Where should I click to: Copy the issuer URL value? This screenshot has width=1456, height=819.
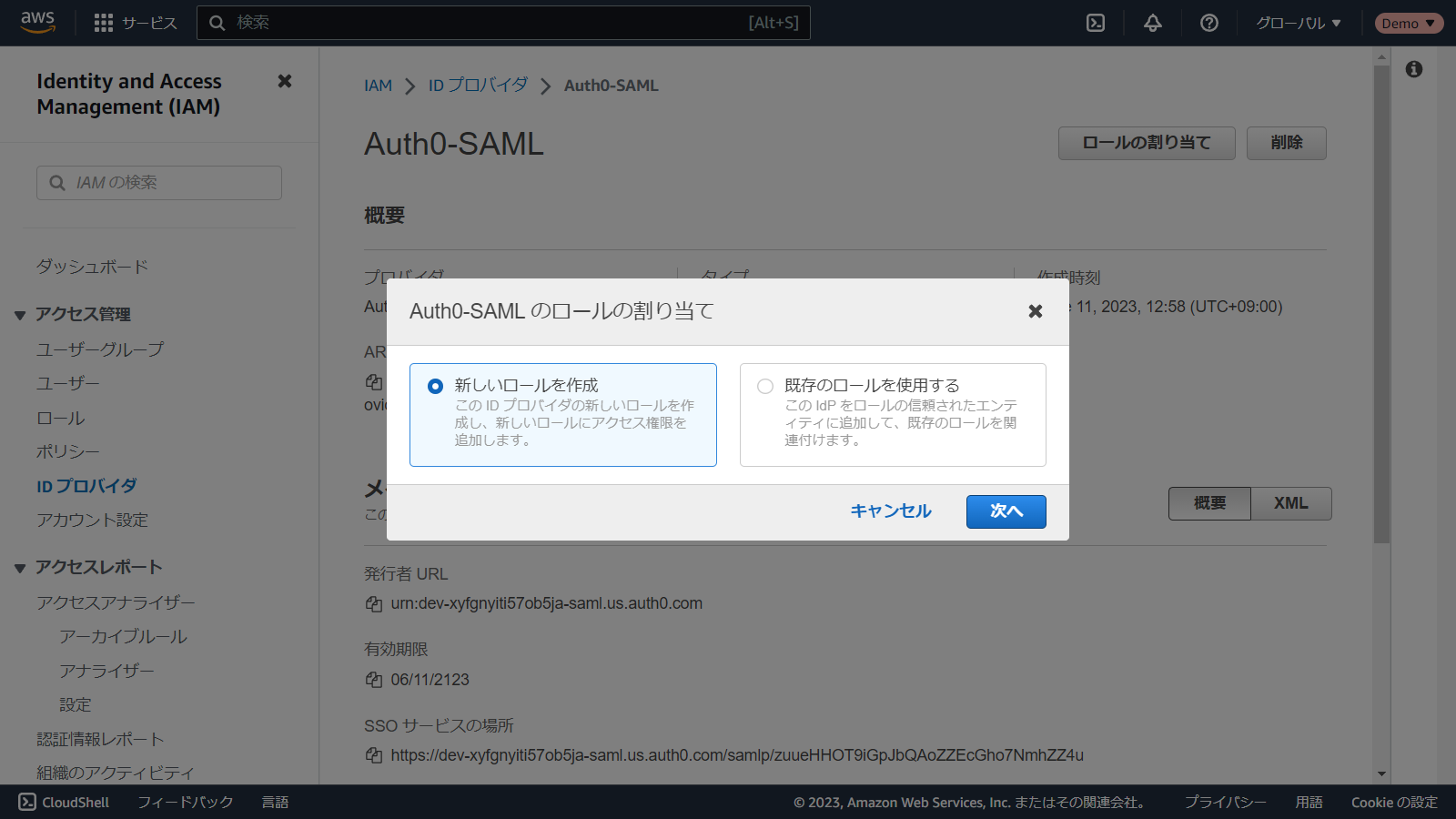374,604
